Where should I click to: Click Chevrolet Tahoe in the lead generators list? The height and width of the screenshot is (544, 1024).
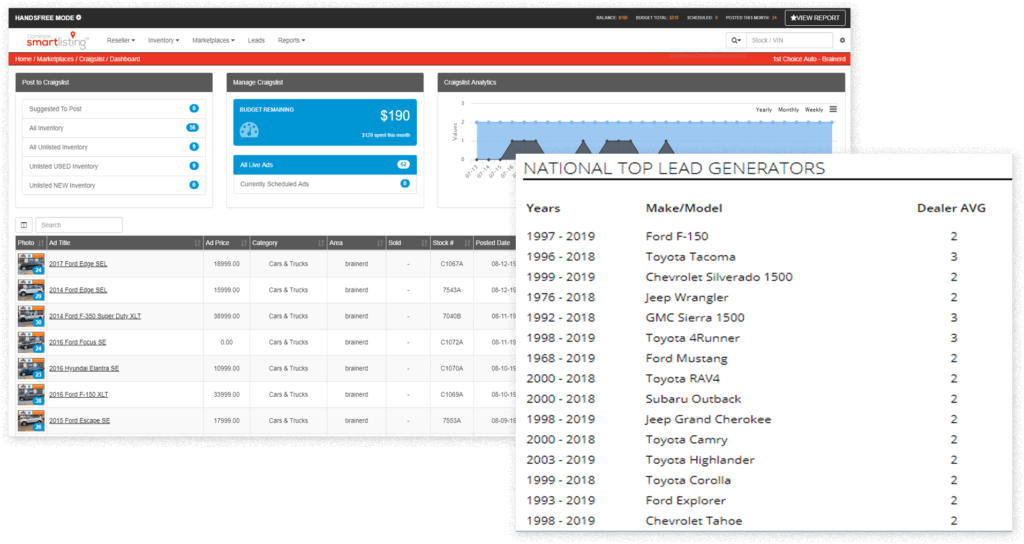[x=694, y=520]
